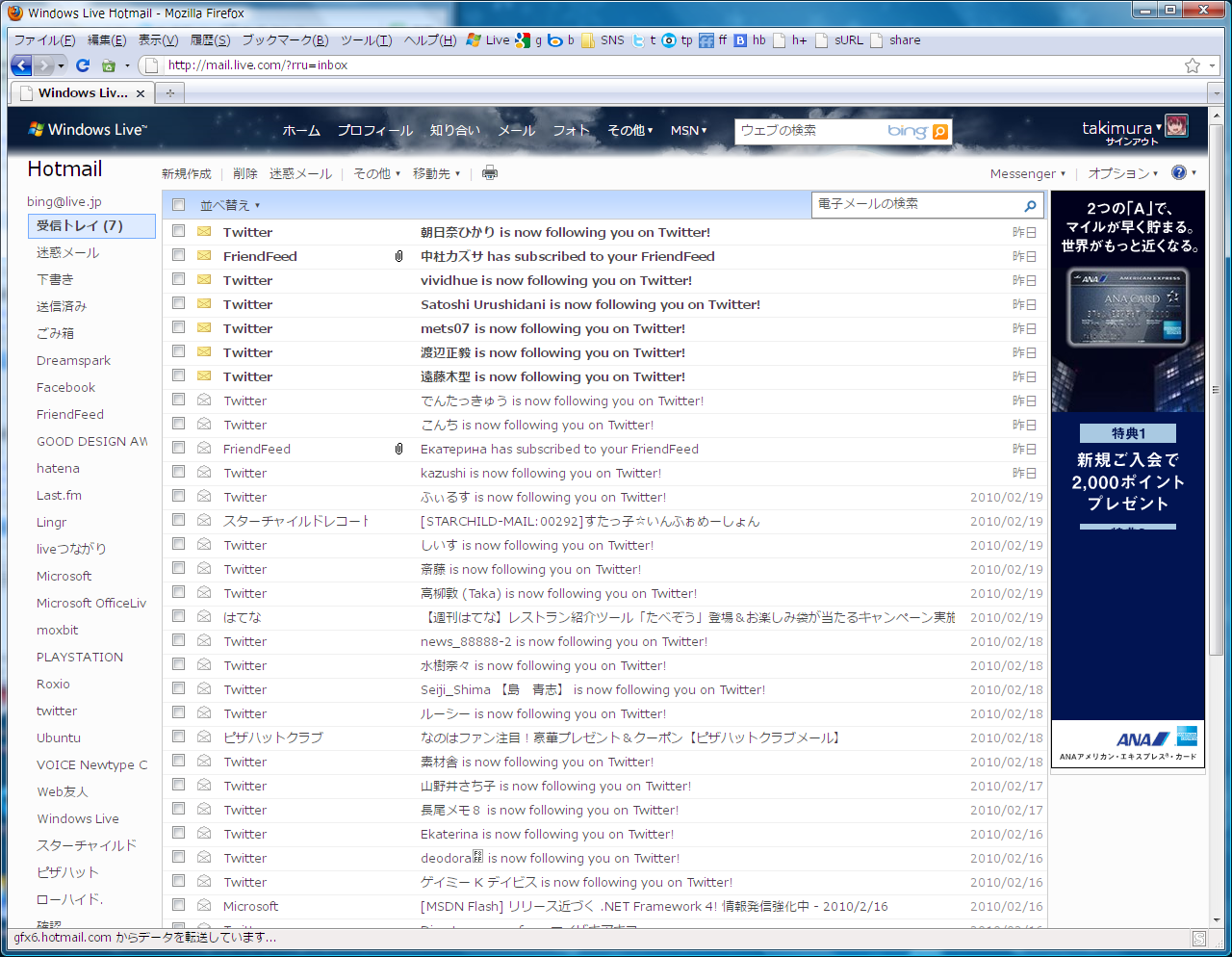Click the 電子メールの検索 search field
This screenshot has width=1232, height=957.
click(915, 204)
